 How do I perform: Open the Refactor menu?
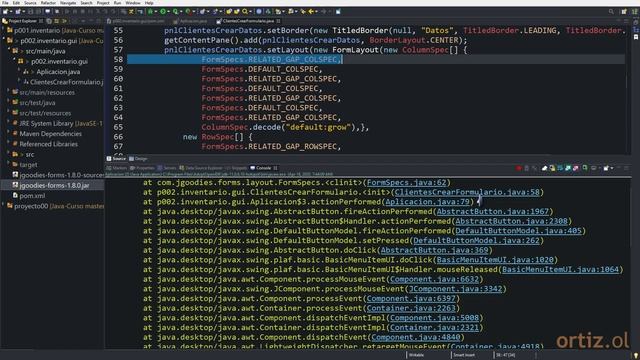coord(48,3)
